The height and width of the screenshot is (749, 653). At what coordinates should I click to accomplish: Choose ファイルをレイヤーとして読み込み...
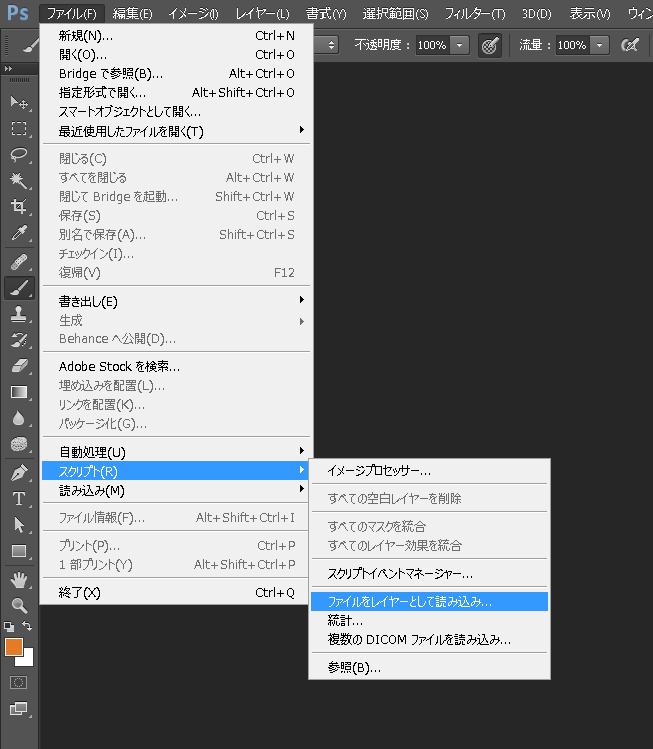click(429, 602)
